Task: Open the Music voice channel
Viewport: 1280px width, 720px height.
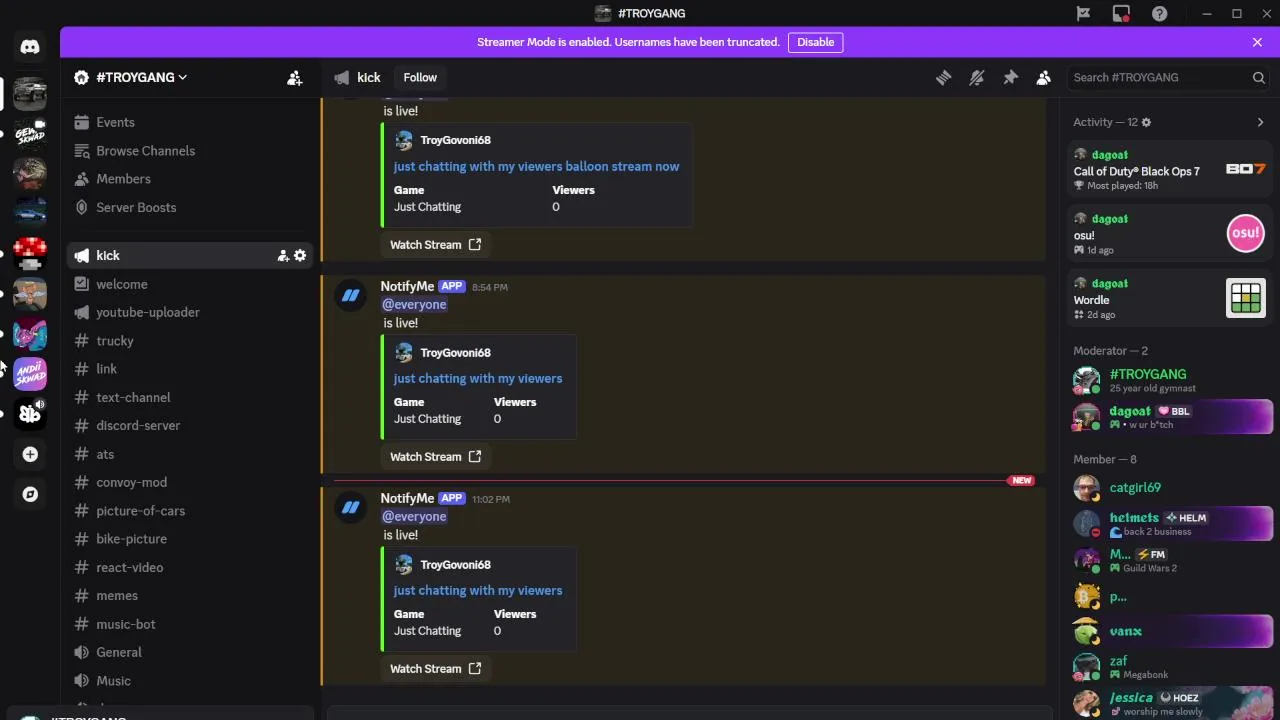Action: point(190,680)
